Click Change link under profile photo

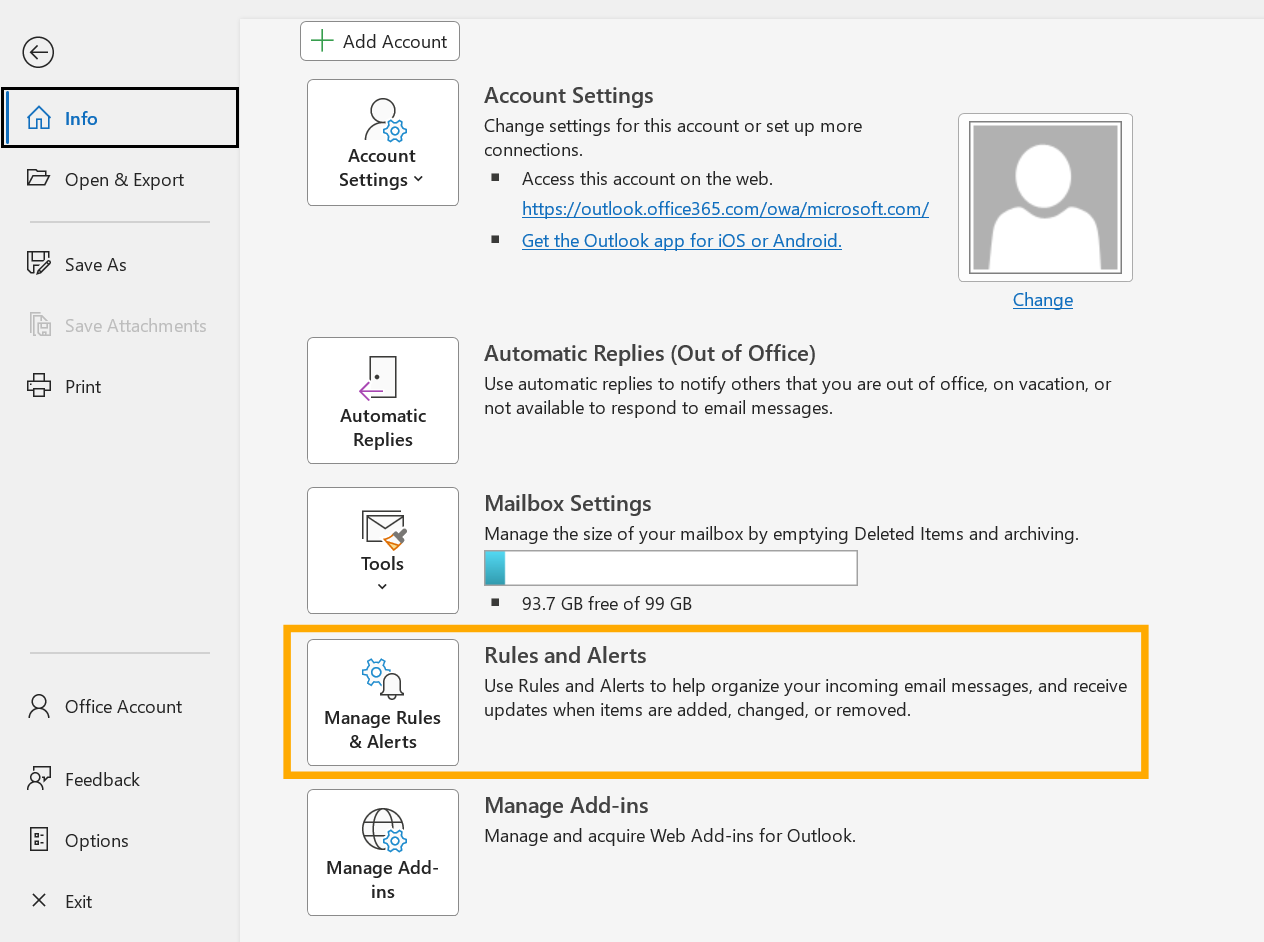tap(1042, 299)
